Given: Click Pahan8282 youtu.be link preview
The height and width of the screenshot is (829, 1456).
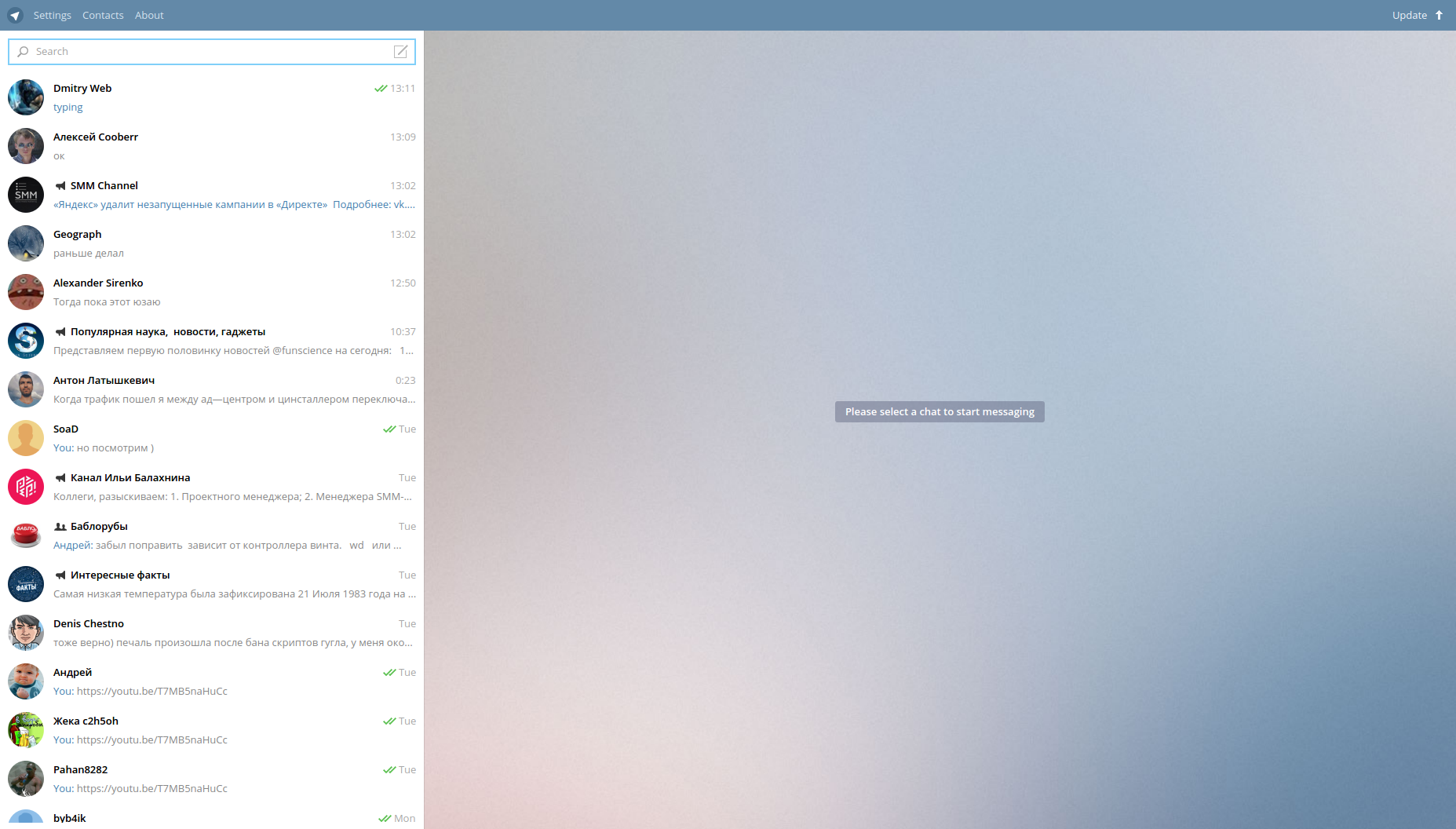Looking at the screenshot, I should click(x=152, y=789).
